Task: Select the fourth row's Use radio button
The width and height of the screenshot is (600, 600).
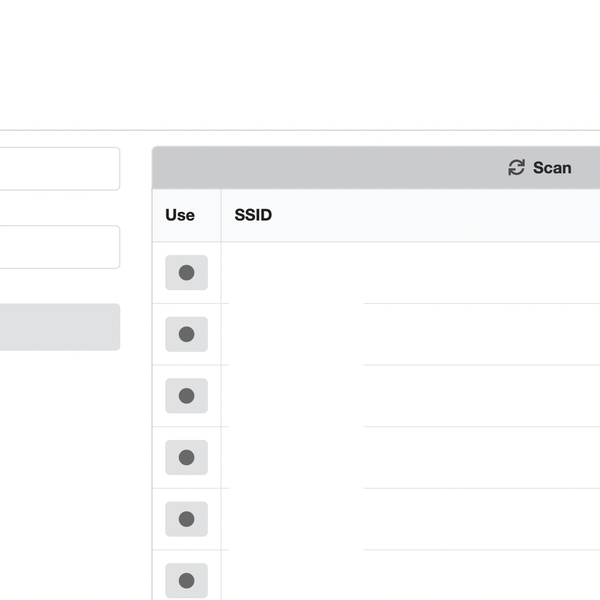Action: [x=186, y=457]
